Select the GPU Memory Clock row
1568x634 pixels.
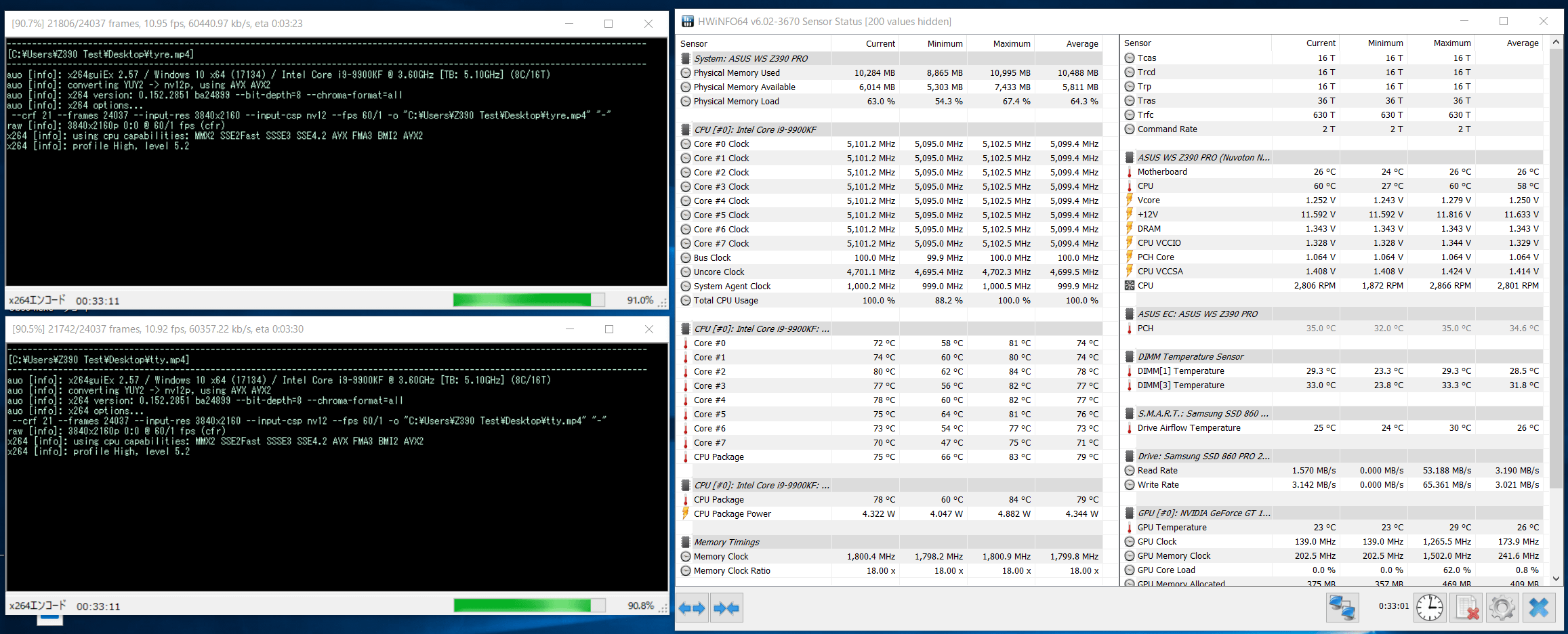tap(1332, 555)
